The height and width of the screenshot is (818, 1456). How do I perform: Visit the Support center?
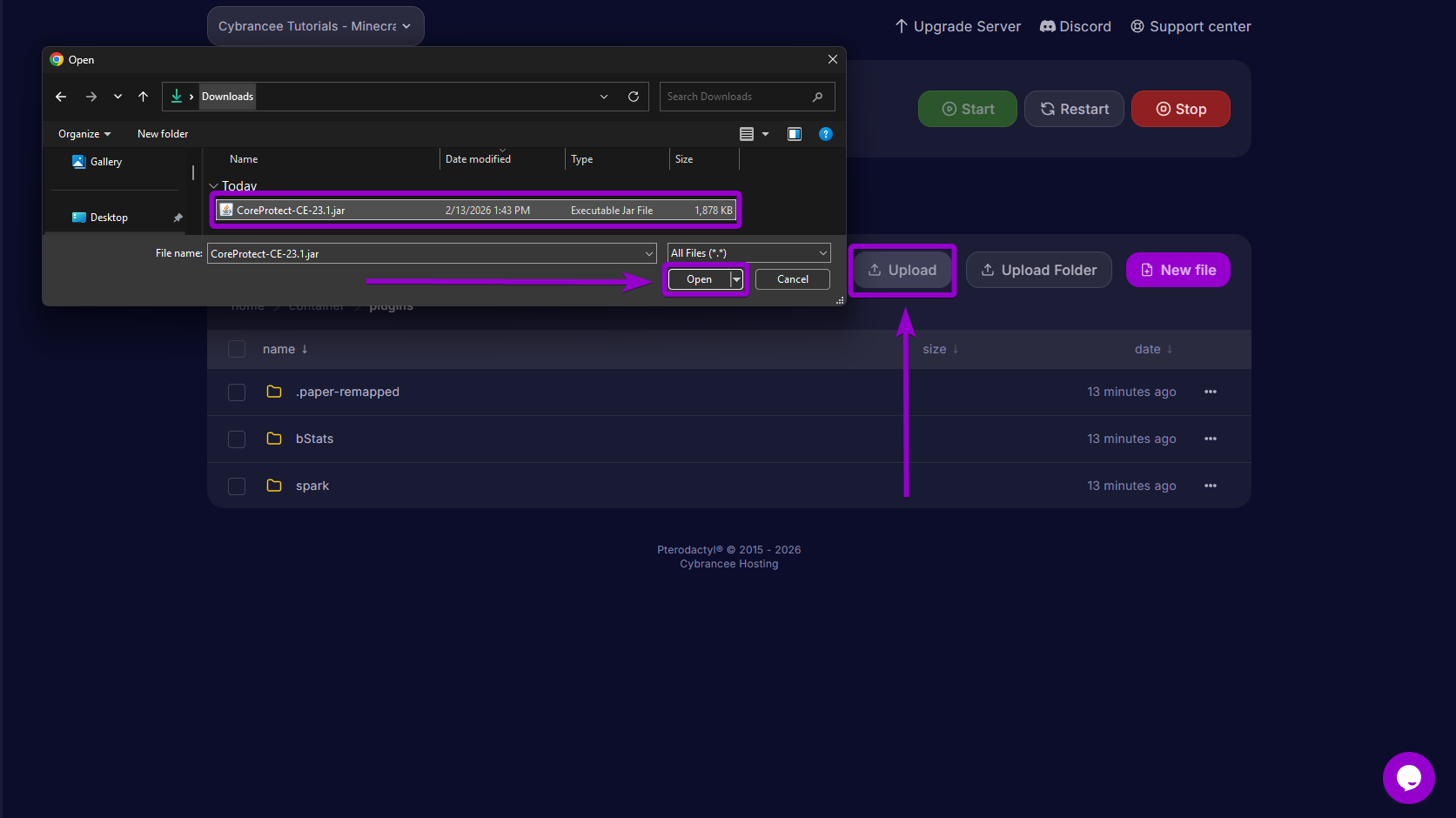(1191, 26)
